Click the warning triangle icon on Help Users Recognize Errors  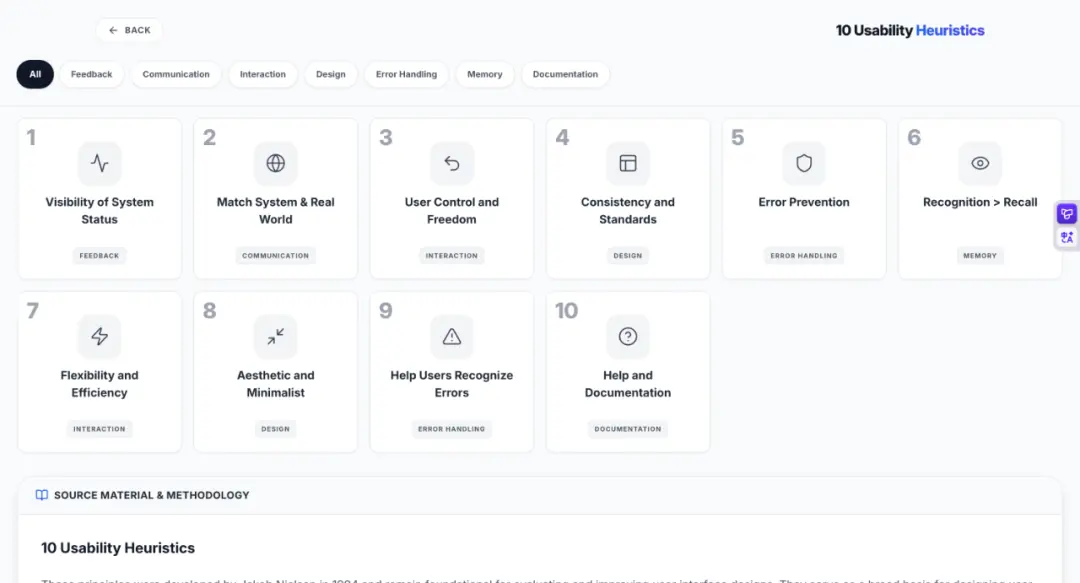click(x=452, y=336)
